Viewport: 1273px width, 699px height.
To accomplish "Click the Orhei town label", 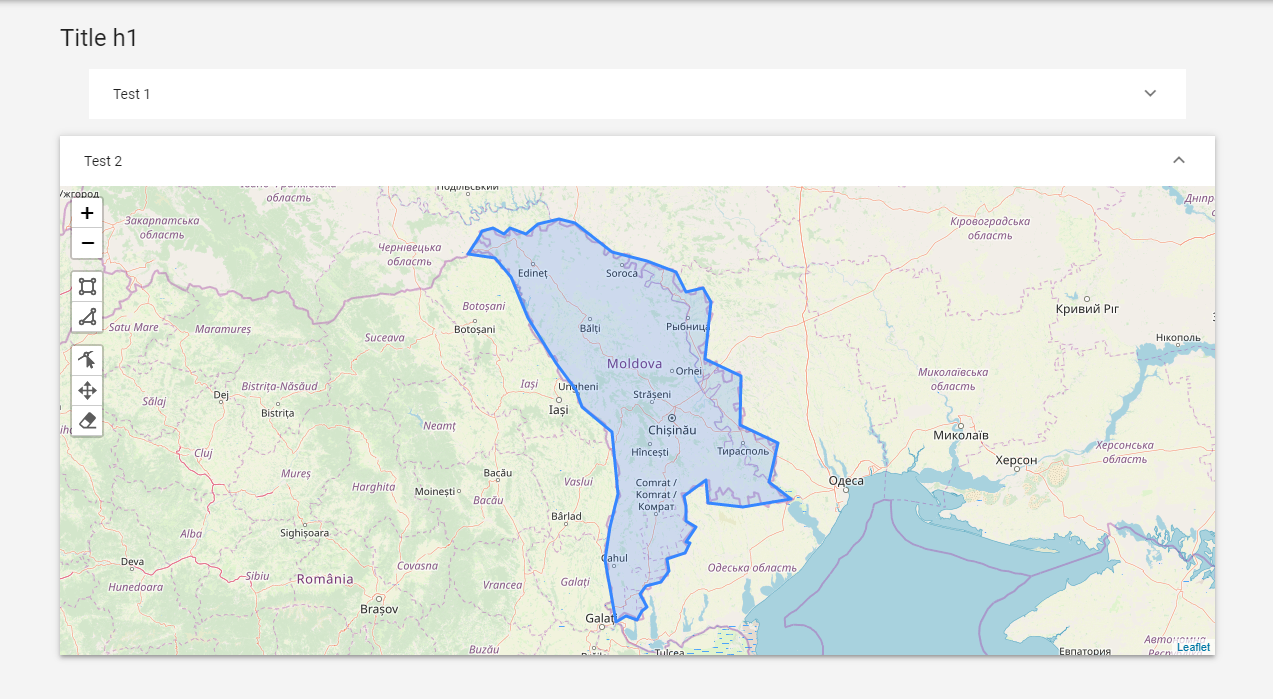I will click(689, 370).
